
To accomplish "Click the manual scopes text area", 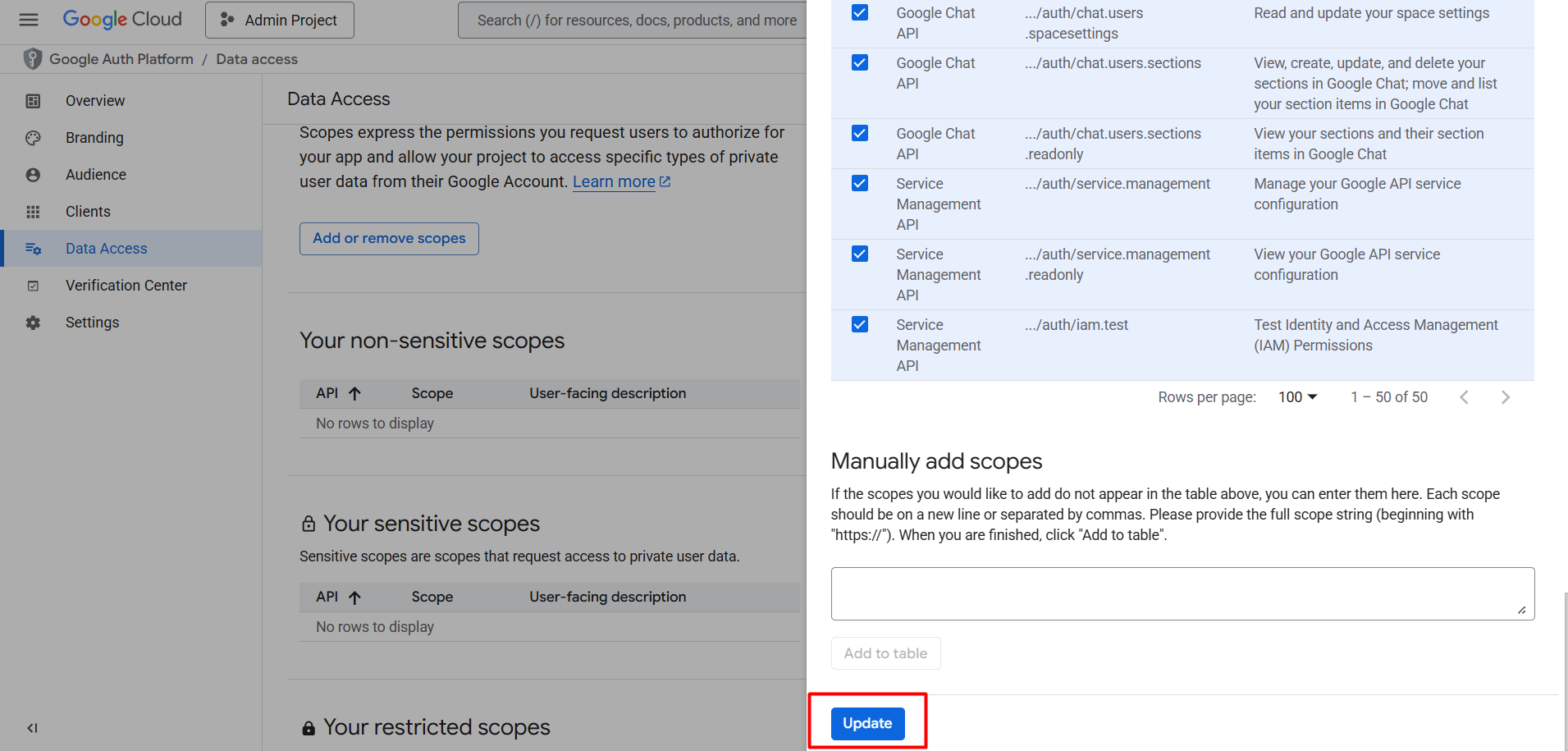I will (x=1182, y=593).
